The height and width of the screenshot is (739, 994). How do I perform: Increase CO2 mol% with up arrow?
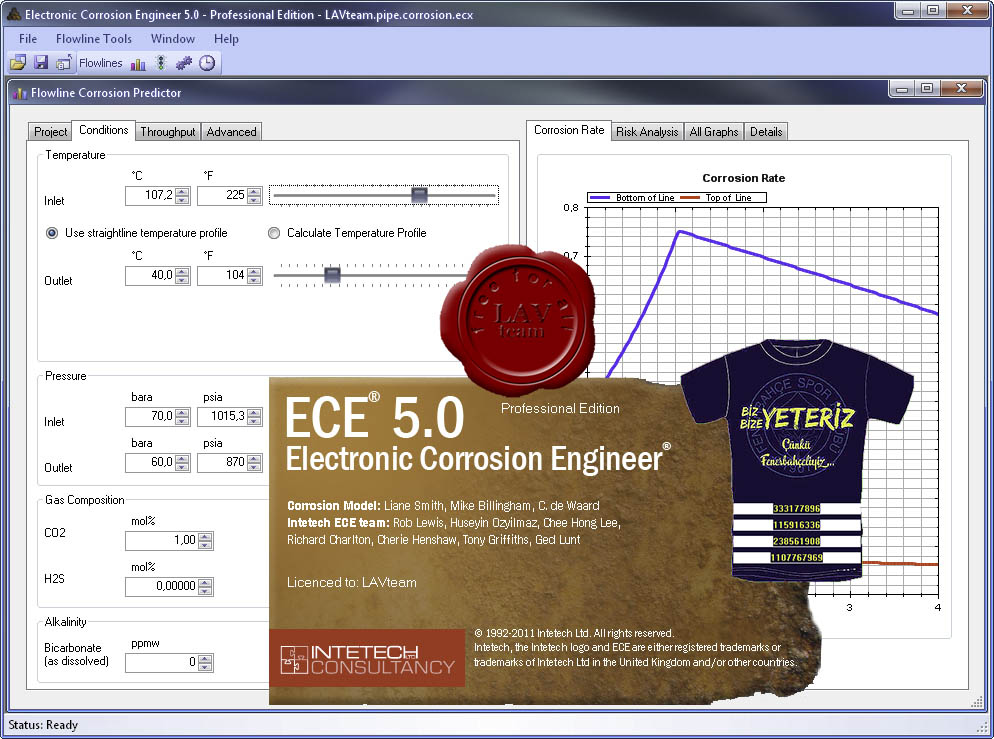[205, 537]
